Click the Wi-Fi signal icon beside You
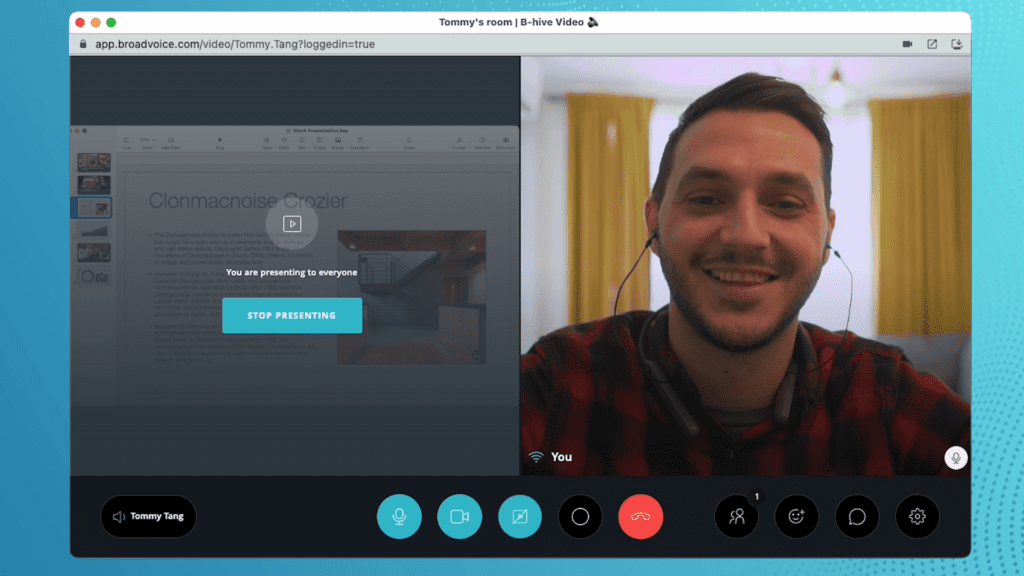 (536, 457)
